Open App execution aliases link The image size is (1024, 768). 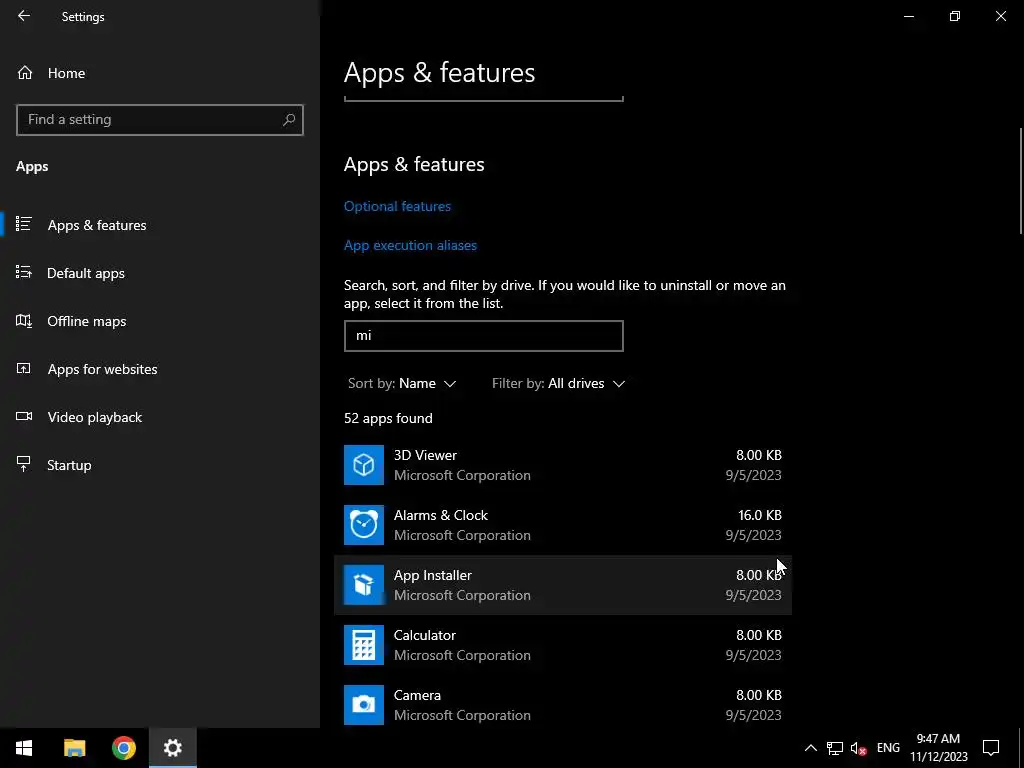[410, 245]
